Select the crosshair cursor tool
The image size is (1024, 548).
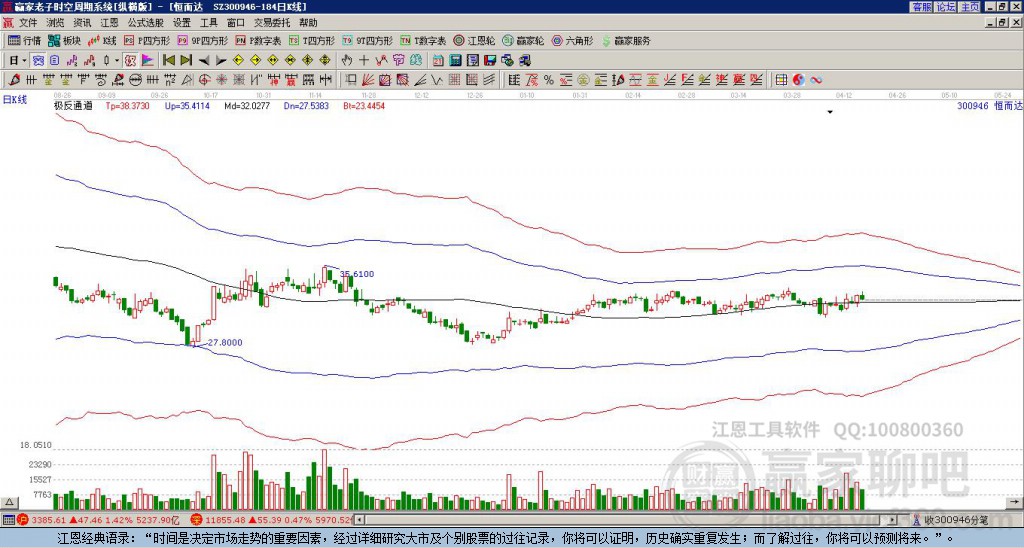[364, 61]
